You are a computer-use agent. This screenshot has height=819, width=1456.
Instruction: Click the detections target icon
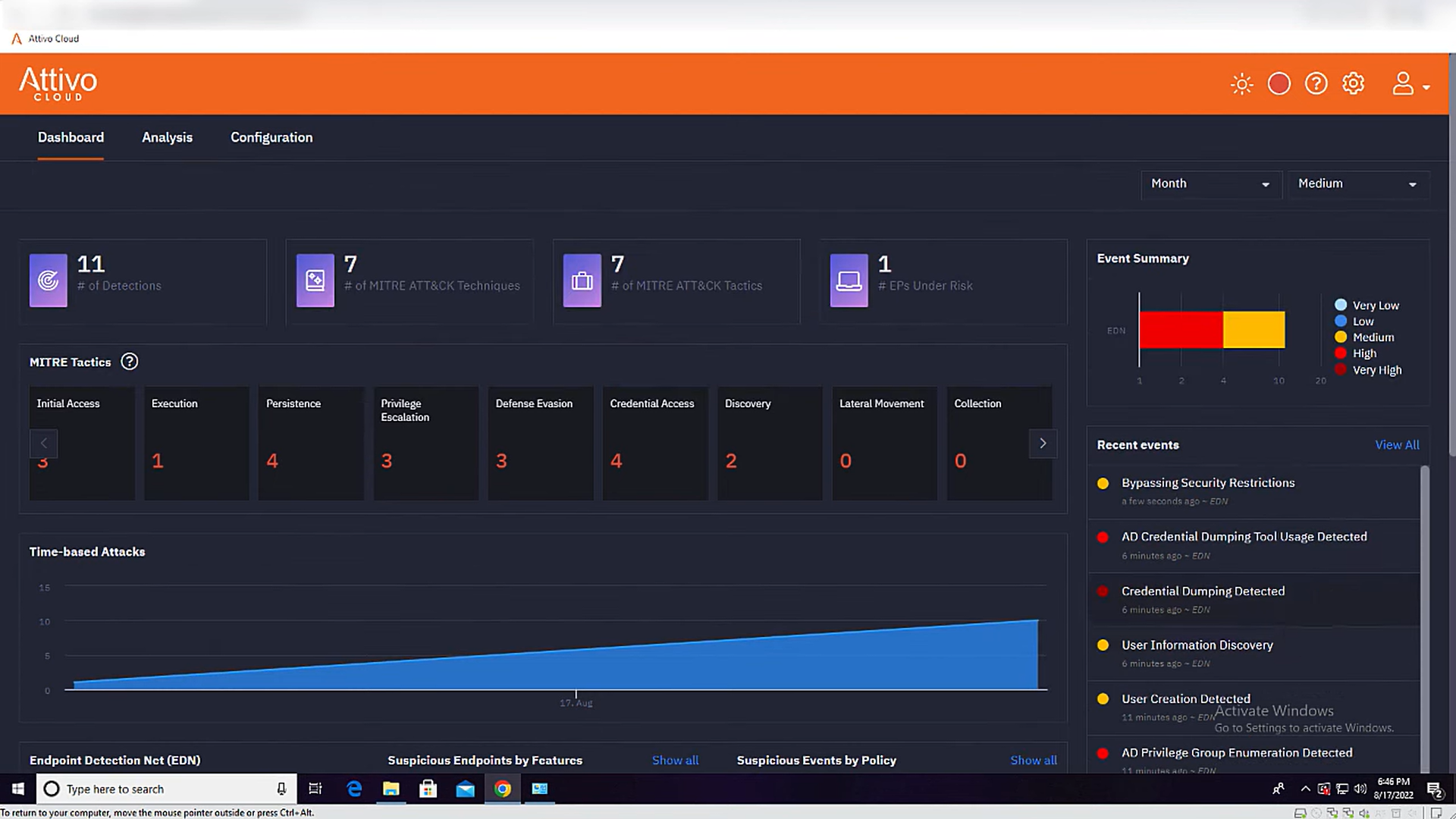(48, 281)
